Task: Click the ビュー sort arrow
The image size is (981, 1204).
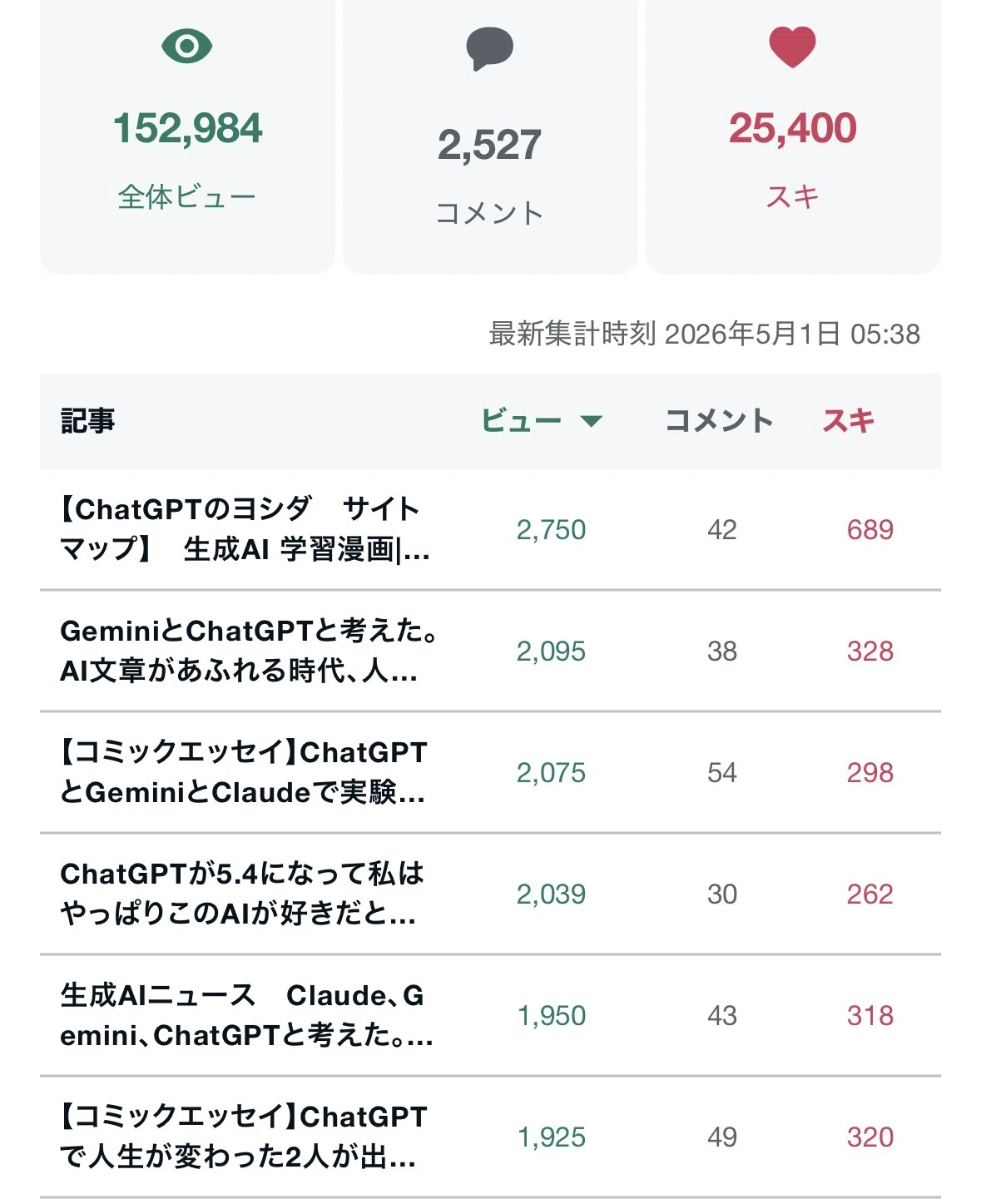Action: tap(591, 421)
